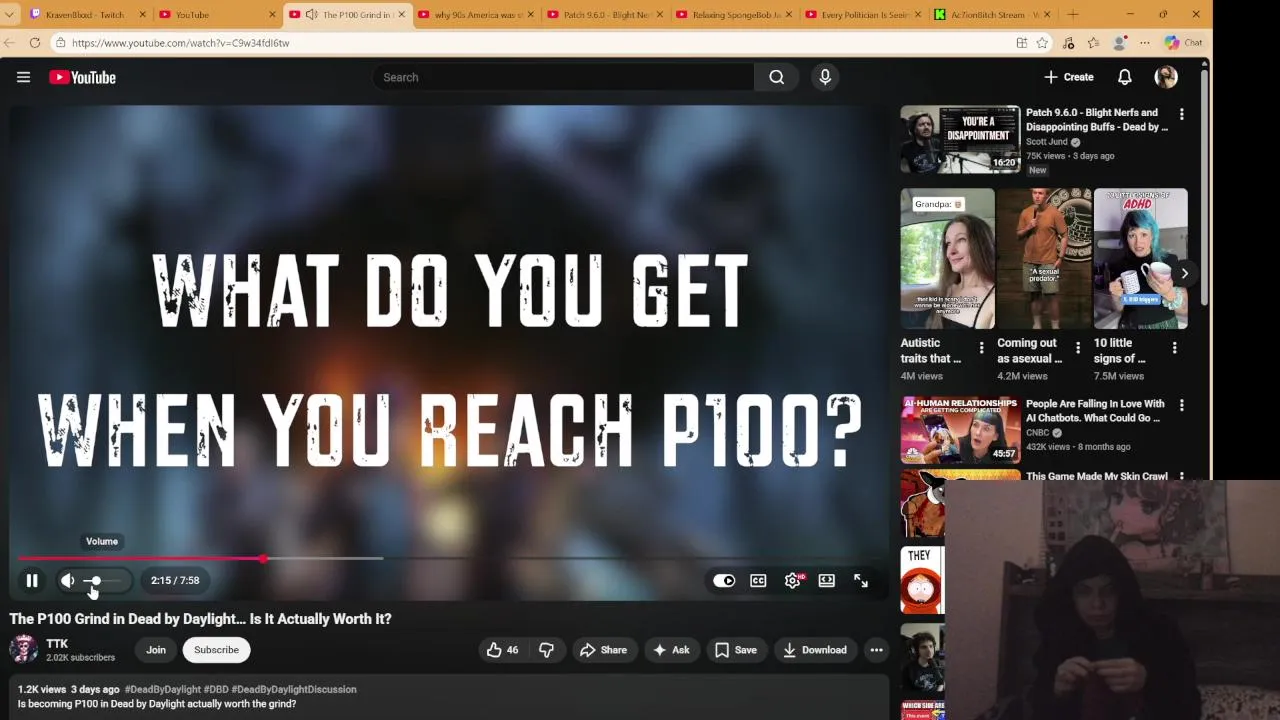The height and width of the screenshot is (720, 1280).
Task: Pause the video
Action: [x=32, y=580]
